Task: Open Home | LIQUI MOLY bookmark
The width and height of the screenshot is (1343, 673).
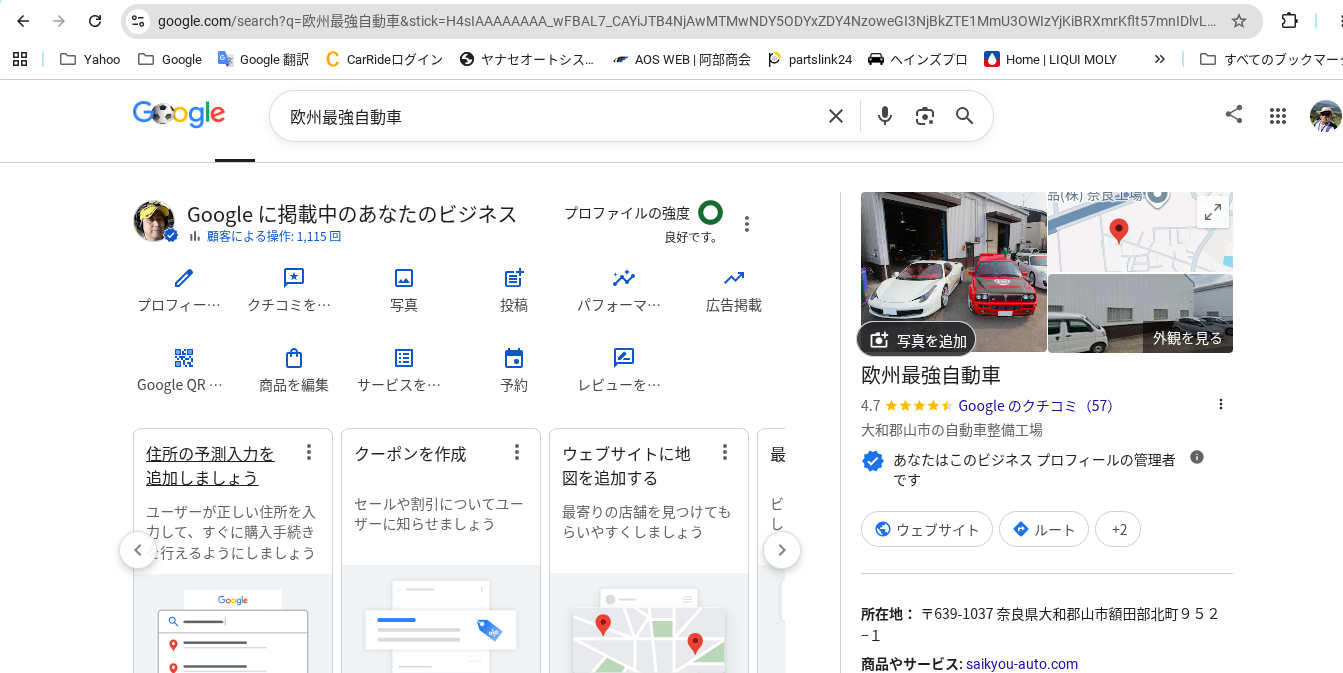Action: tap(1050, 59)
